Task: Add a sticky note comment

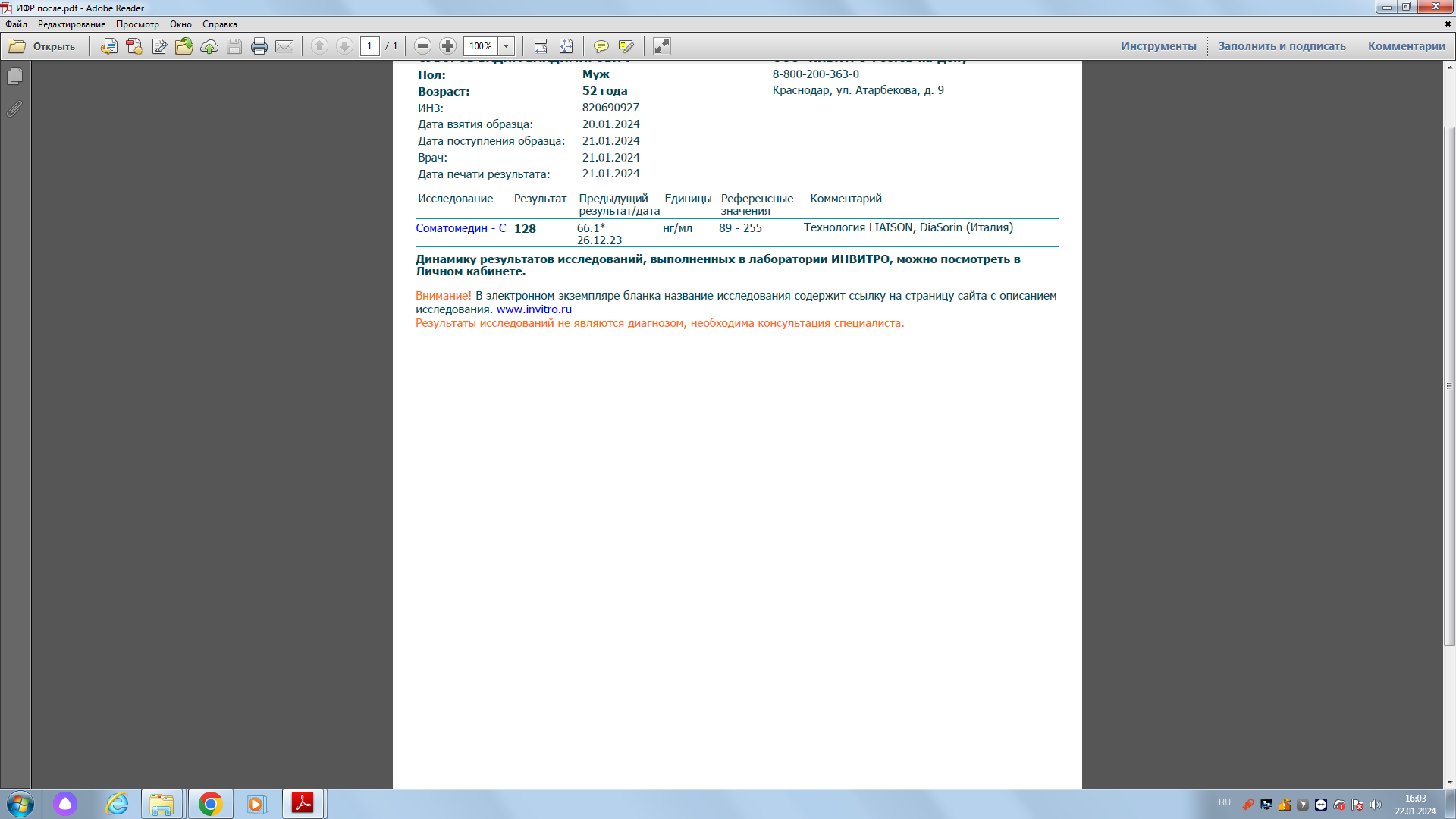Action: [601, 46]
